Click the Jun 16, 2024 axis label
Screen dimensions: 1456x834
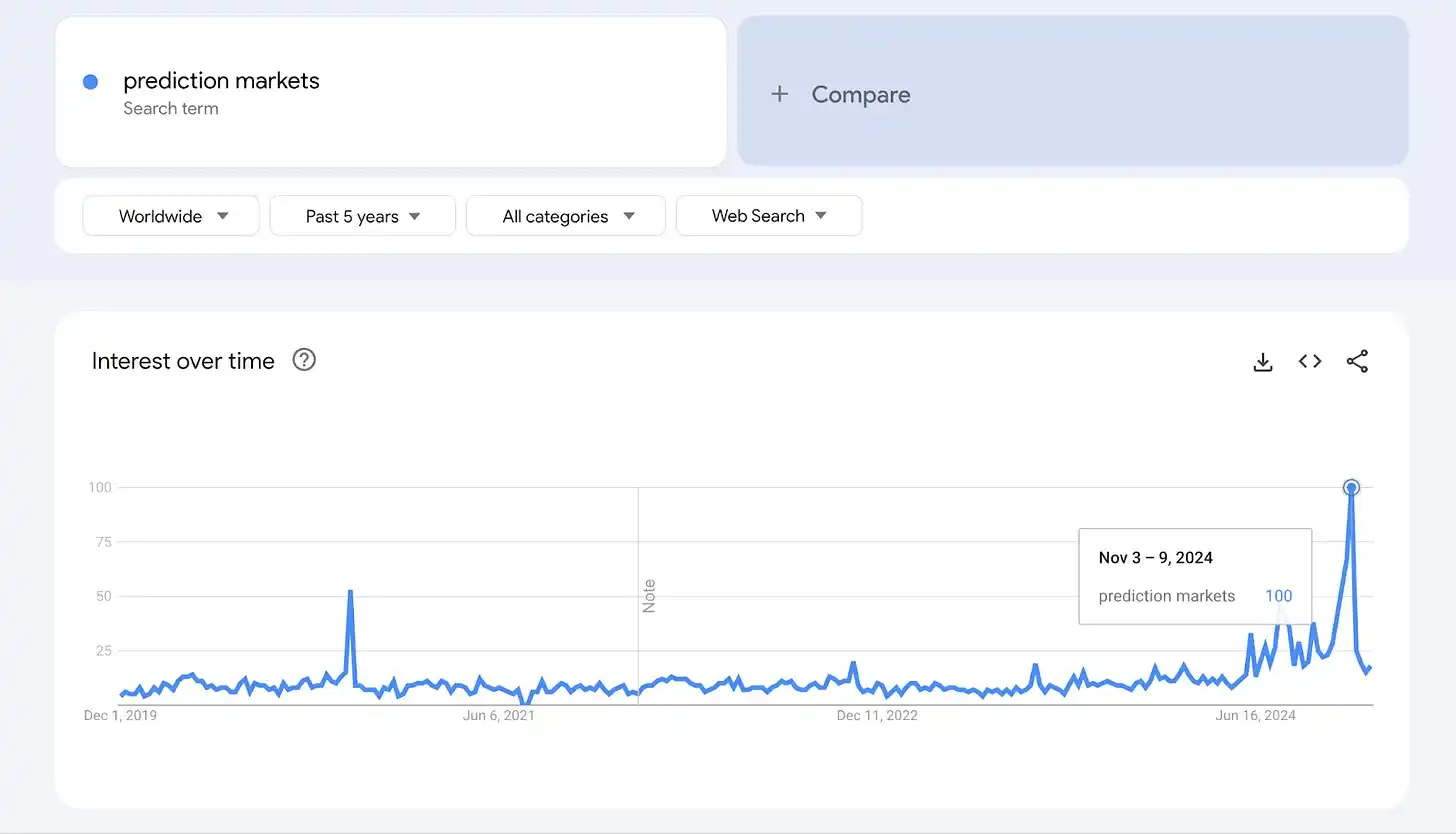click(1255, 715)
